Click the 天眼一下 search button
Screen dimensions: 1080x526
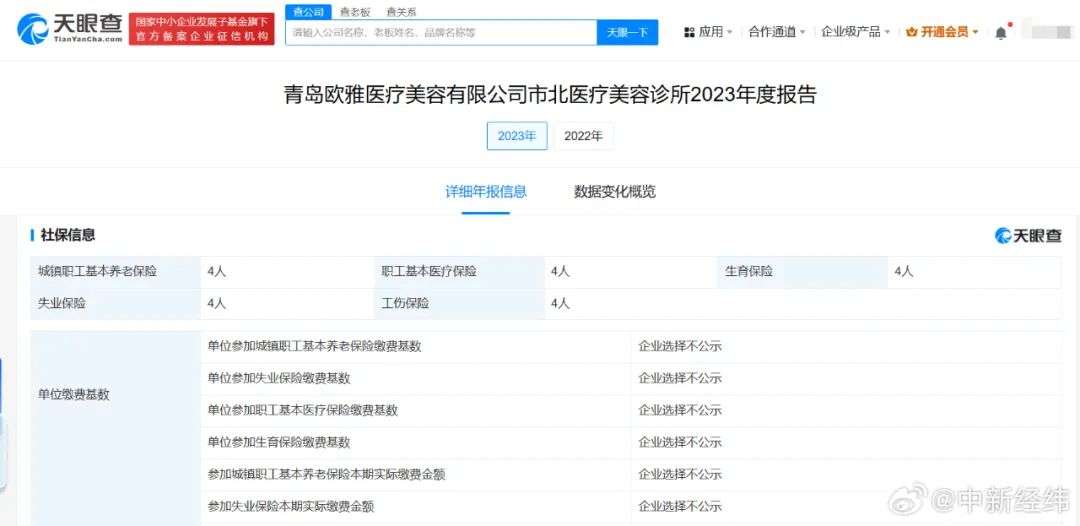pyautogui.click(x=627, y=32)
